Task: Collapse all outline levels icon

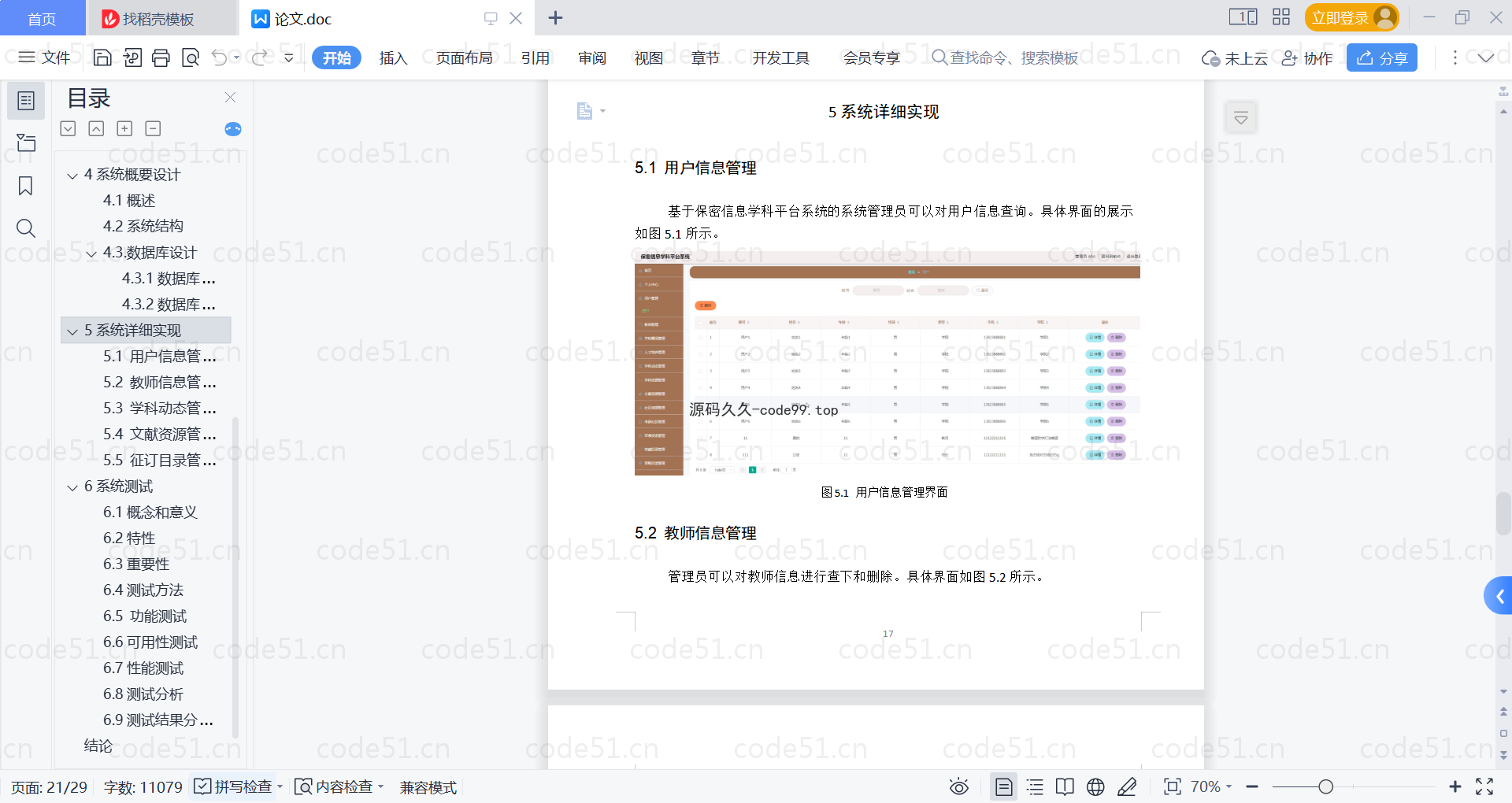Action: click(96, 129)
